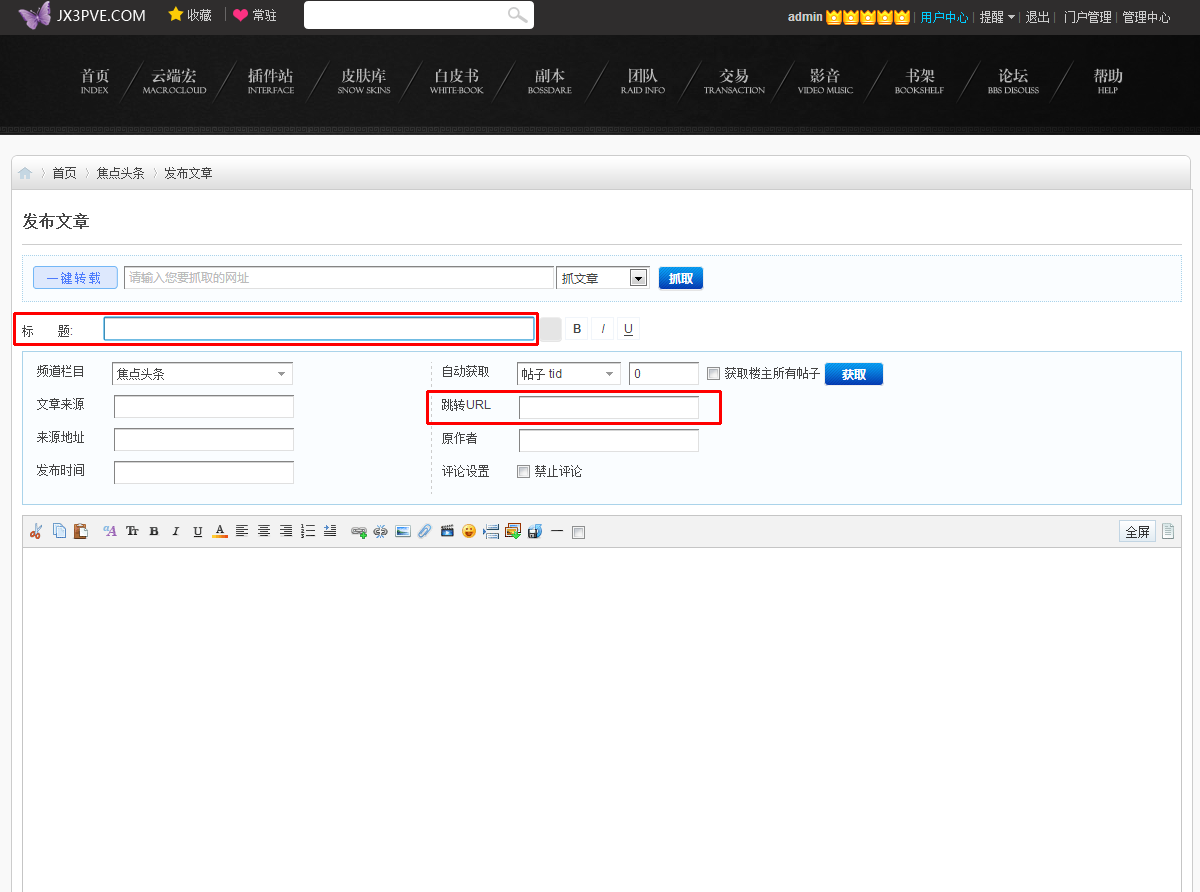Expand the 帖子 tid dropdown
1200x892 pixels.
click(568, 374)
